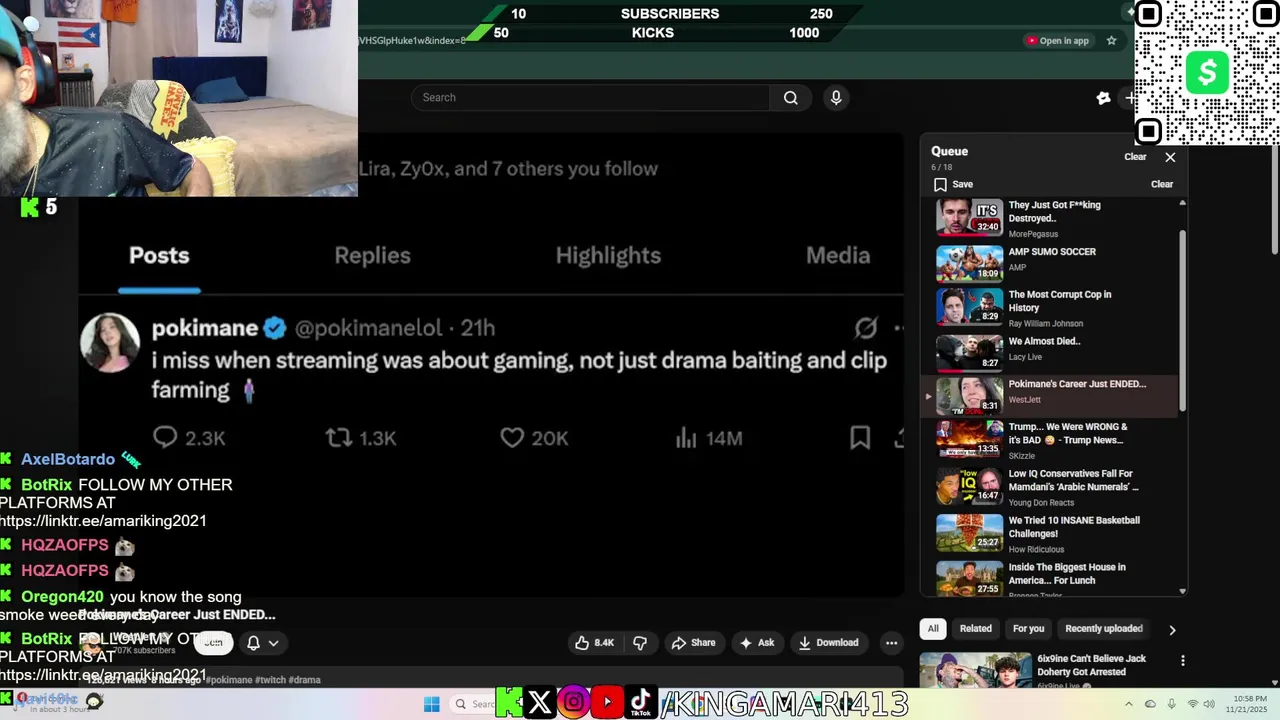This screenshot has width=1280, height=720.
Task: Open the Windows Start menu
Action: [x=431, y=704]
